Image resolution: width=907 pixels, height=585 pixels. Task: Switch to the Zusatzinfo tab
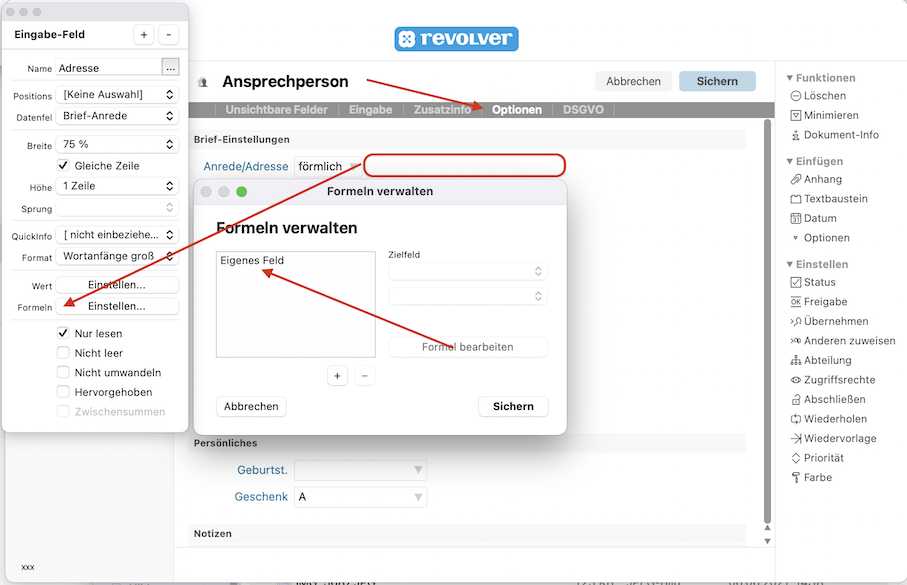[x=442, y=110]
